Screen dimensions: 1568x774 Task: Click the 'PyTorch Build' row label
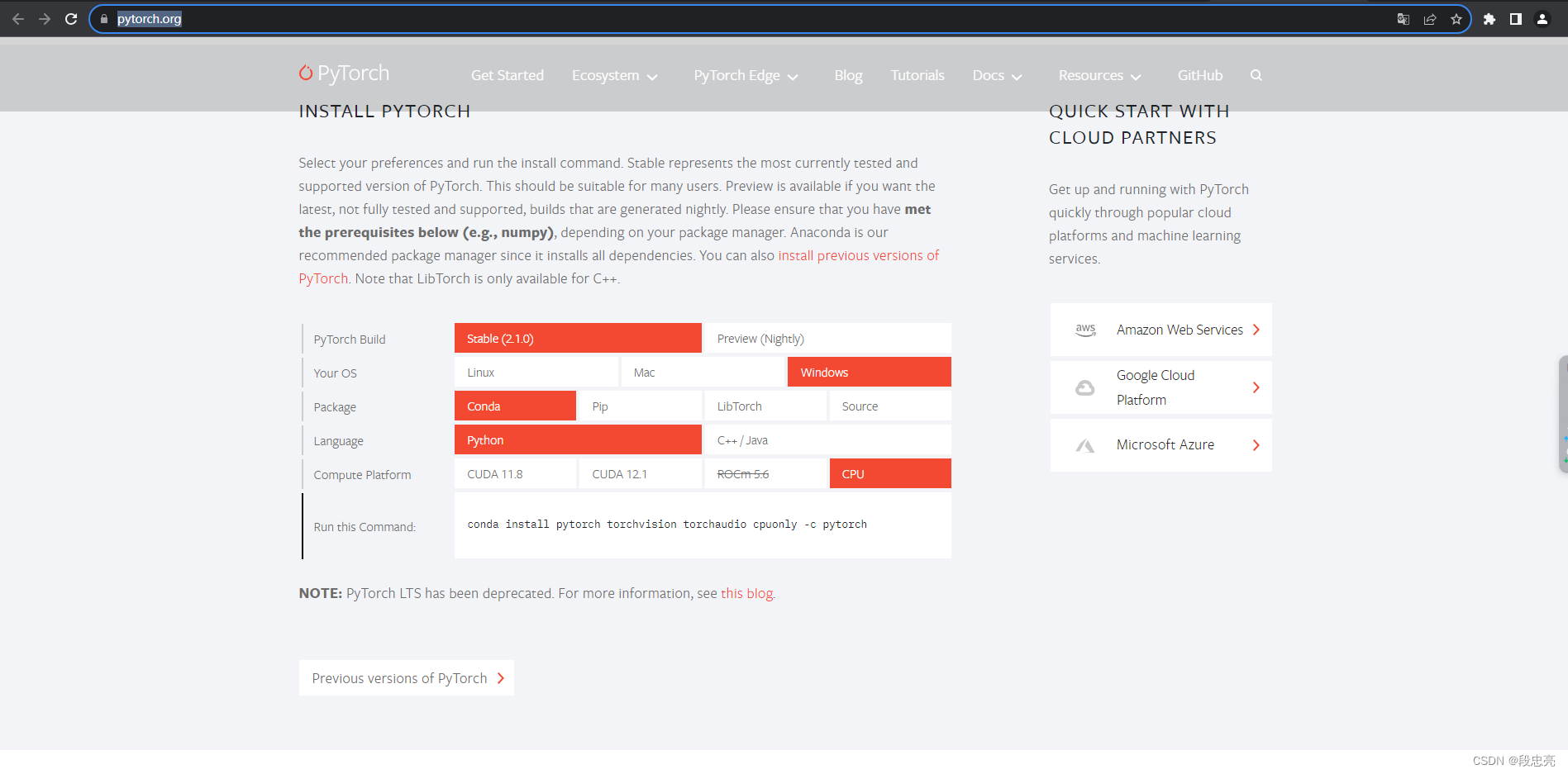click(350, 340)
